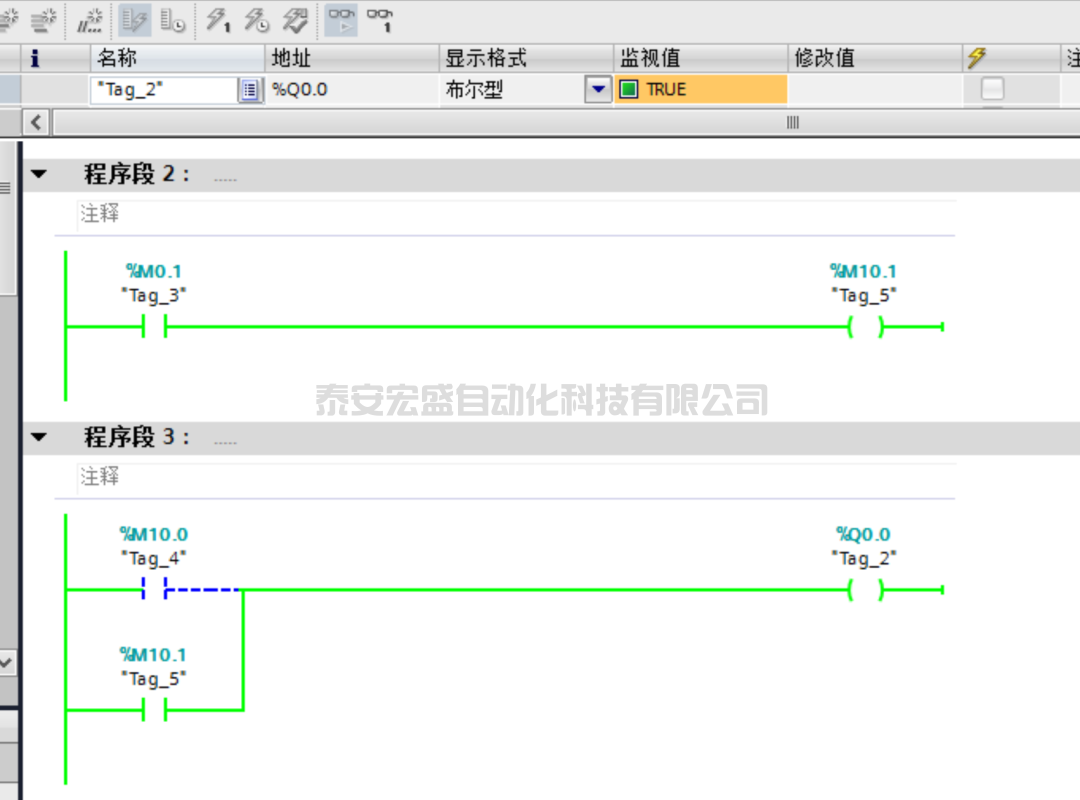Click modify with trigger lightning-clock icon
Viewport: 1080px width, 800px height.
pos(256,19)
